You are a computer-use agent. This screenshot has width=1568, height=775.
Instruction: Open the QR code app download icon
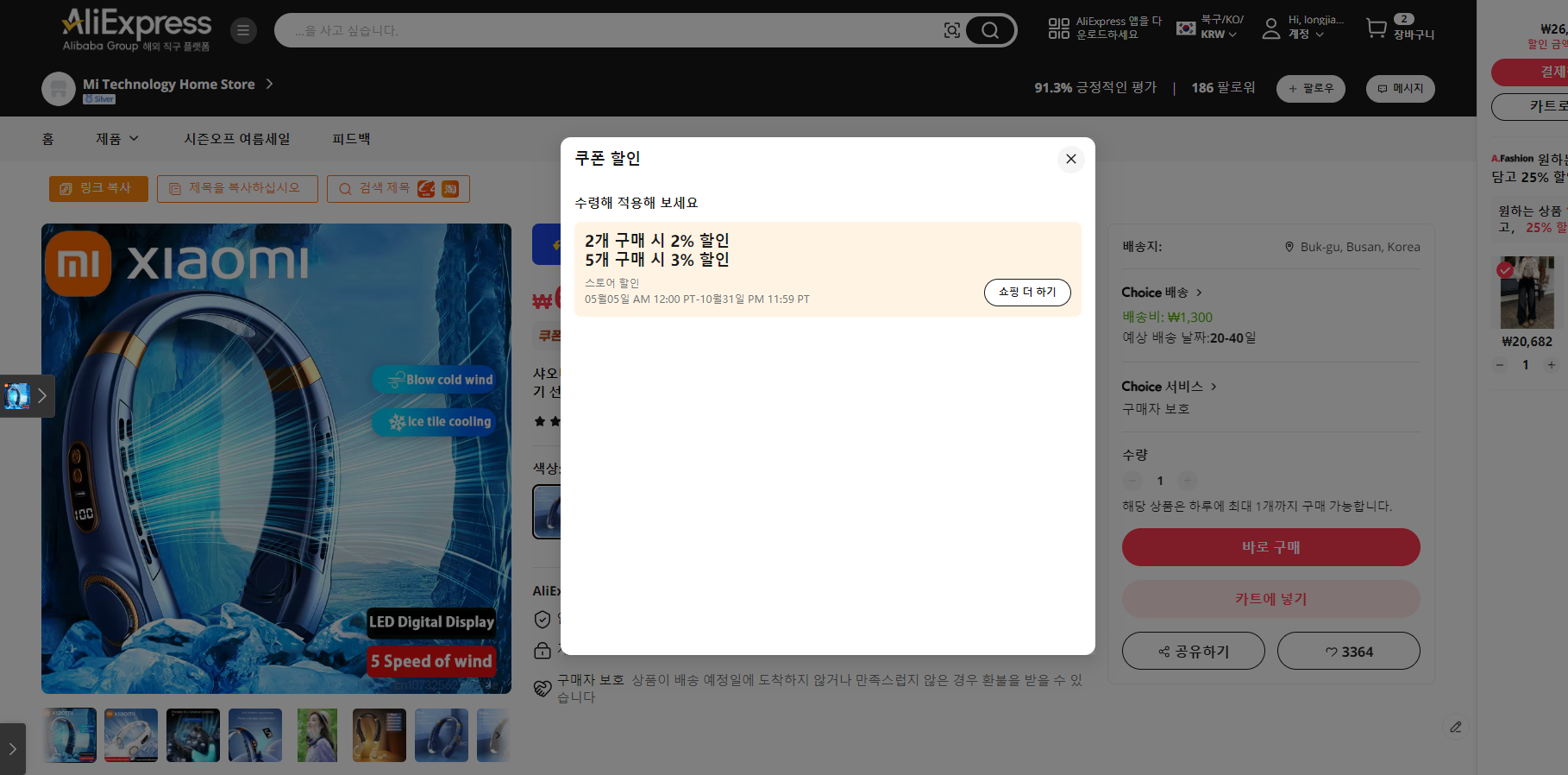1058,28
